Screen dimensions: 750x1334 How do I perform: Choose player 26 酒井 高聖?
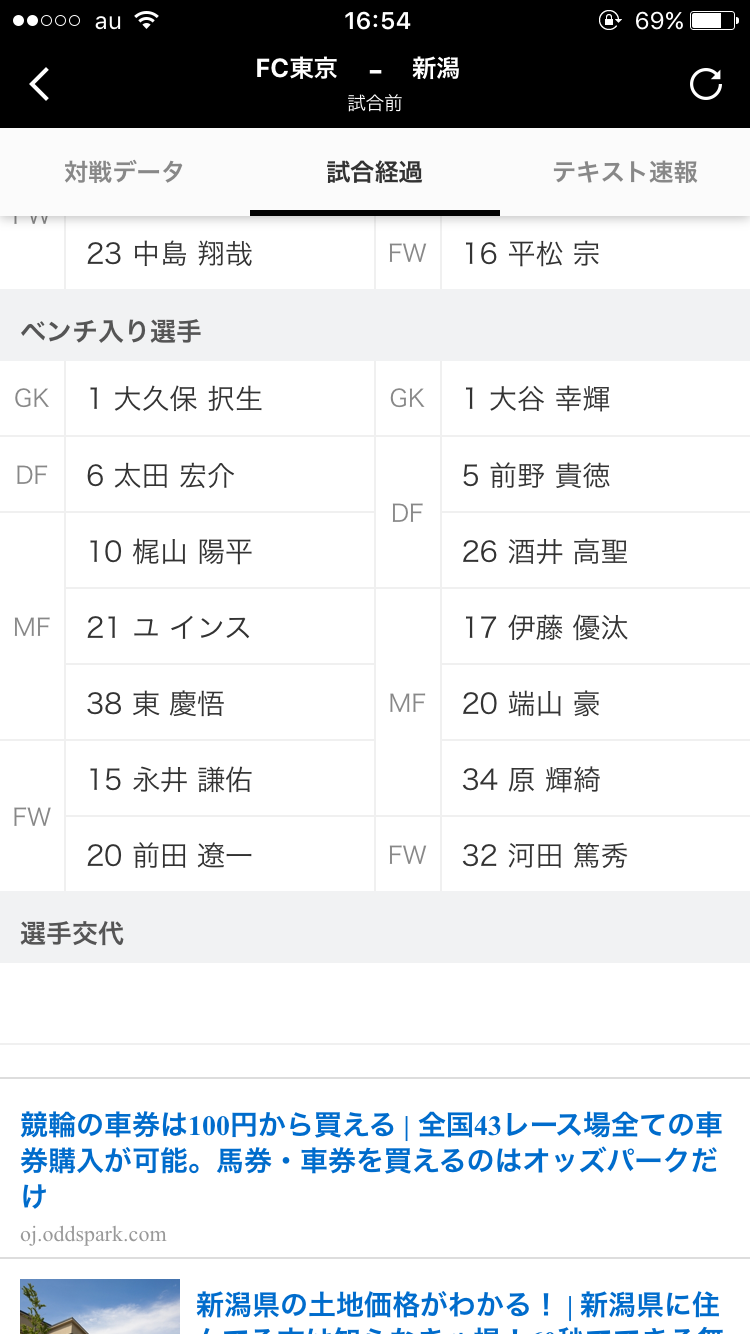click(x=545, y=551)
